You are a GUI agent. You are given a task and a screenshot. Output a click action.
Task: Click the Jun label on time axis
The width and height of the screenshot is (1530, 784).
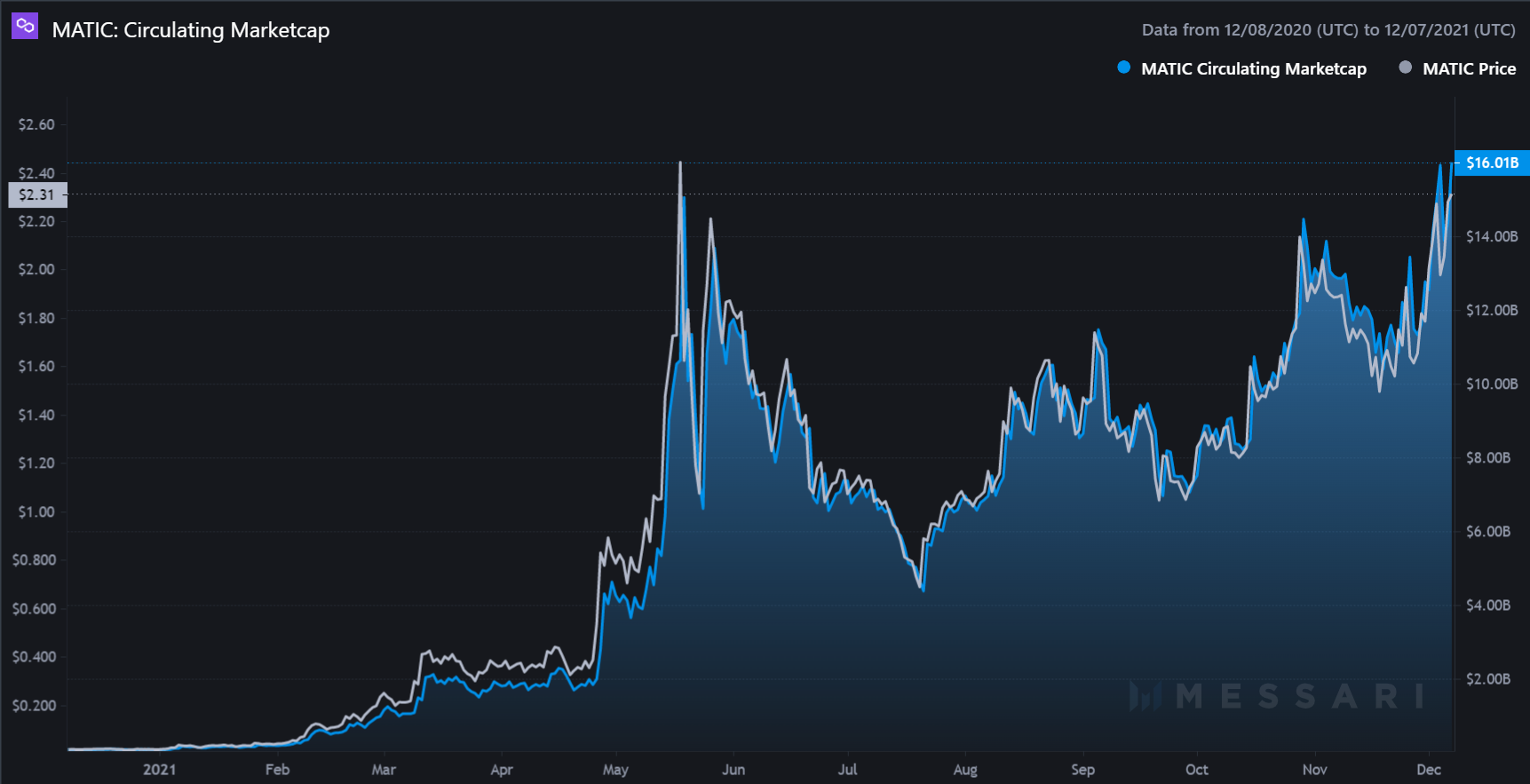point(733,769)
